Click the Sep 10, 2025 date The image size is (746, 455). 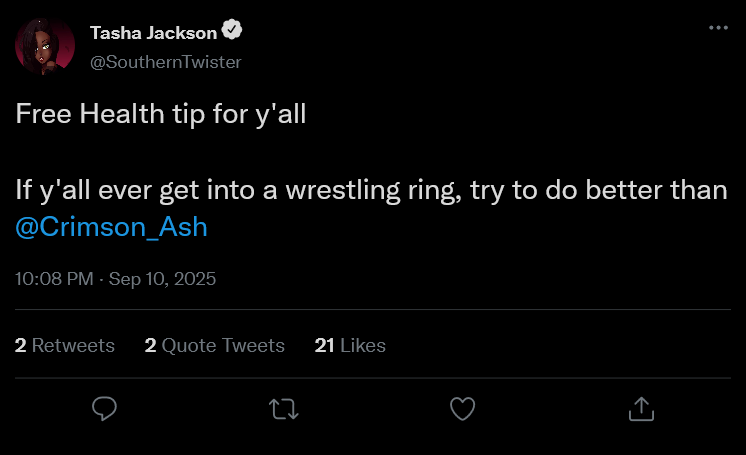[164, 279]
